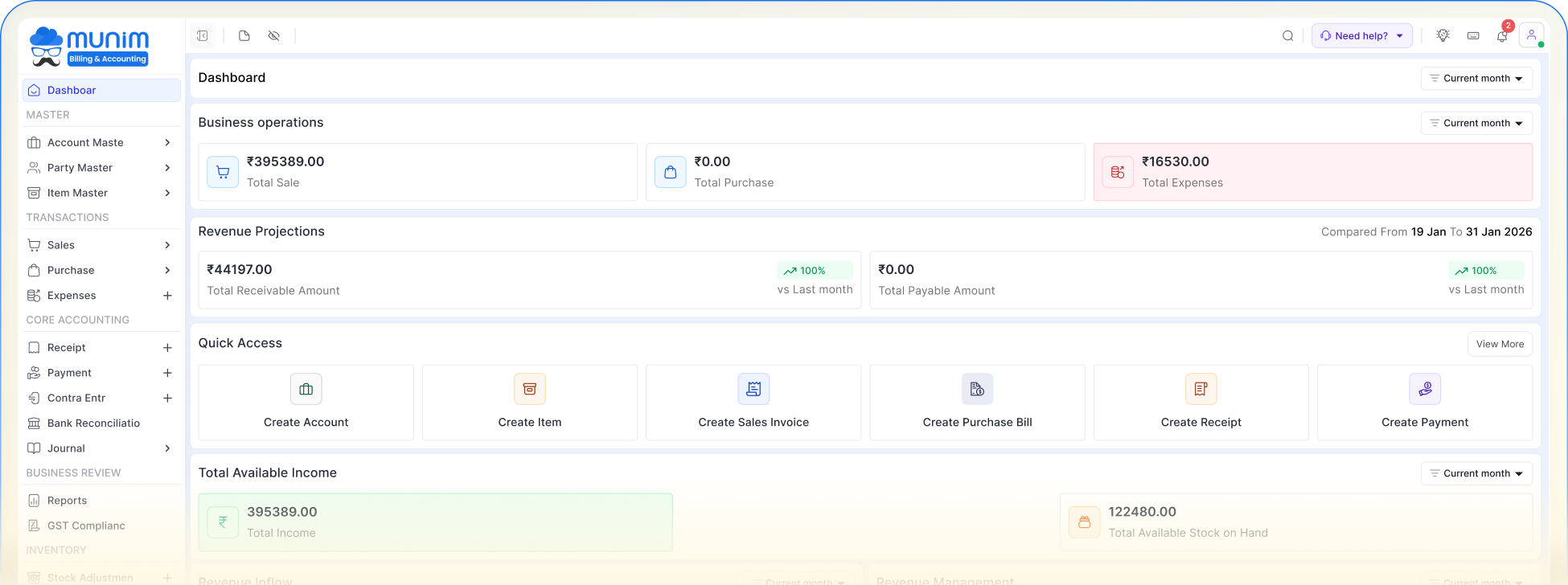Open Bank Reconciliation in sidebar

click(x=101, y=423)
